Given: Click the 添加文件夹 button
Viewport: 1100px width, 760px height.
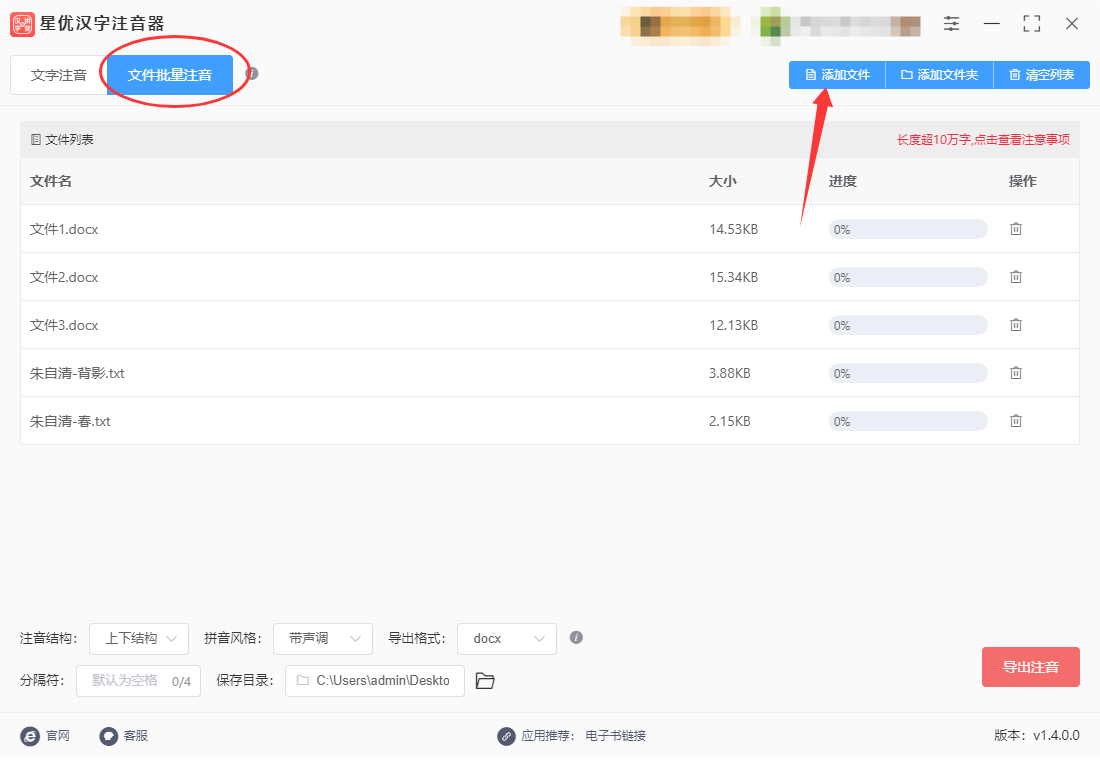Looking at the screenshot, I should coord(939,75).
